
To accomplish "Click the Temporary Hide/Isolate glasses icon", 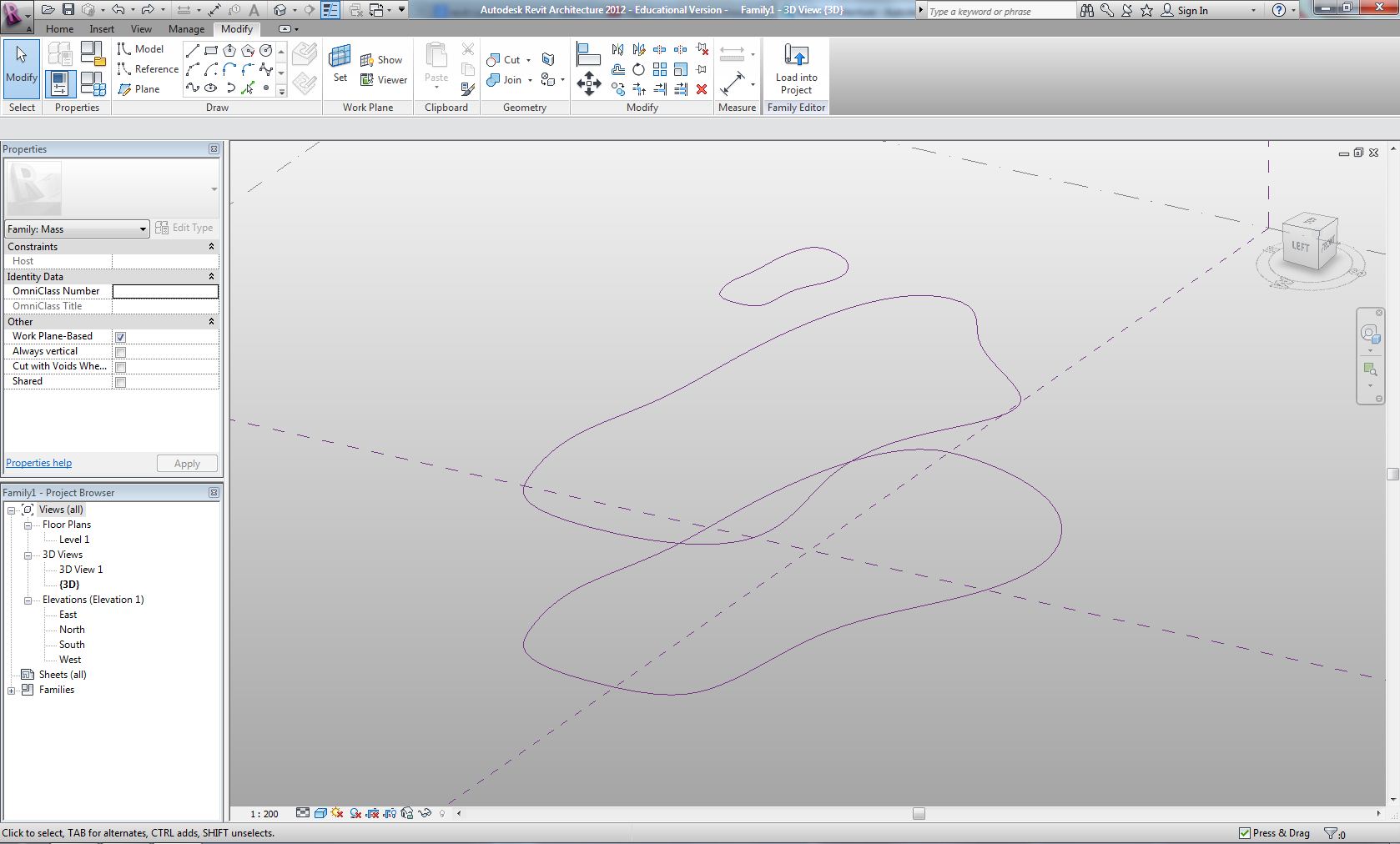I will 425,813.
